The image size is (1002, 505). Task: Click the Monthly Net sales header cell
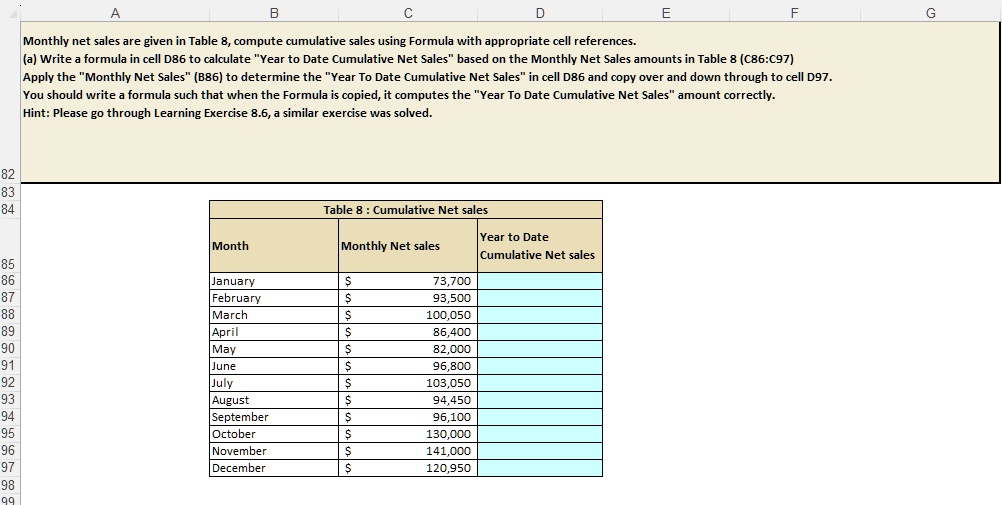pyautogui.click(x=408, y=245)
